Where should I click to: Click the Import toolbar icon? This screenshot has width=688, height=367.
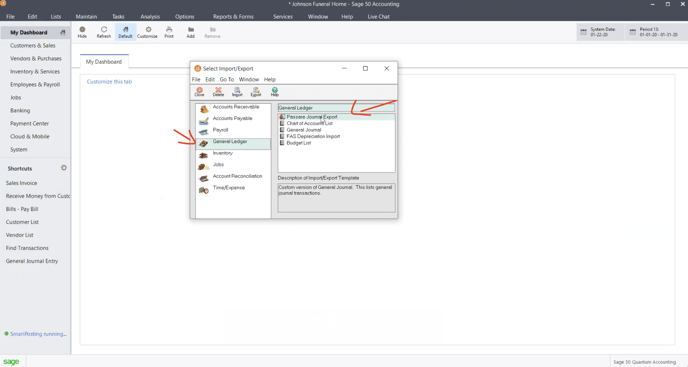(x=237, y=91)
